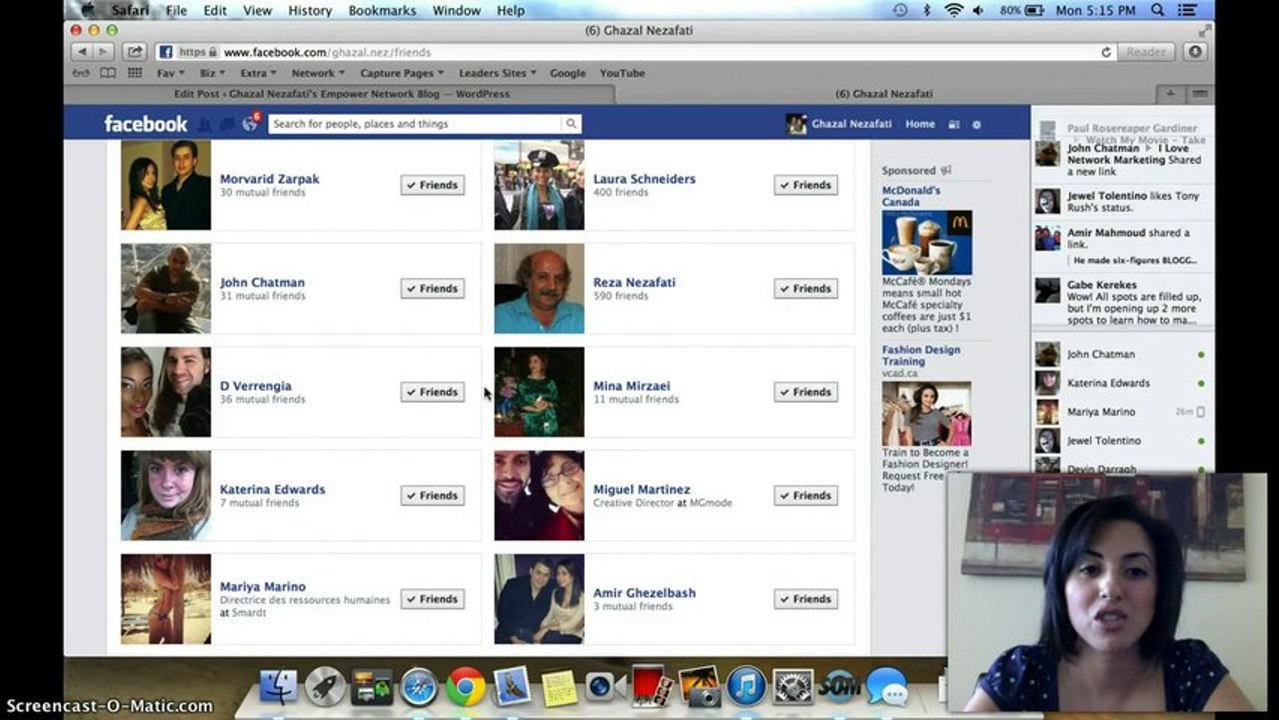Click Safari Reader button
1279x720 pixels.
click(1146, 52)
